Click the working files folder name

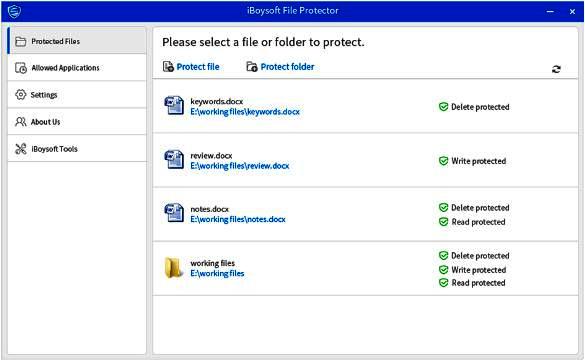tap(212, 263)
